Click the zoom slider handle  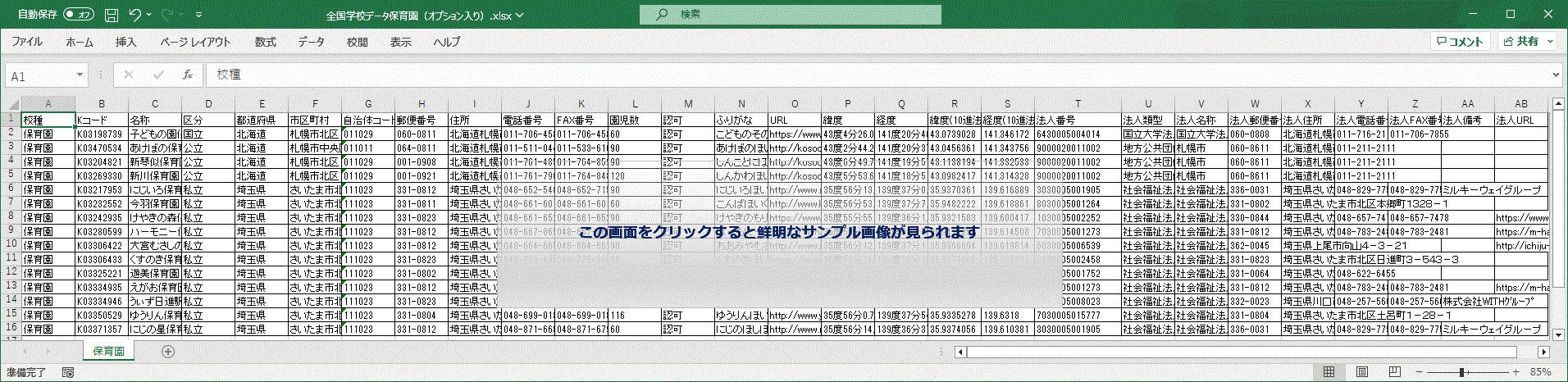1461,372
